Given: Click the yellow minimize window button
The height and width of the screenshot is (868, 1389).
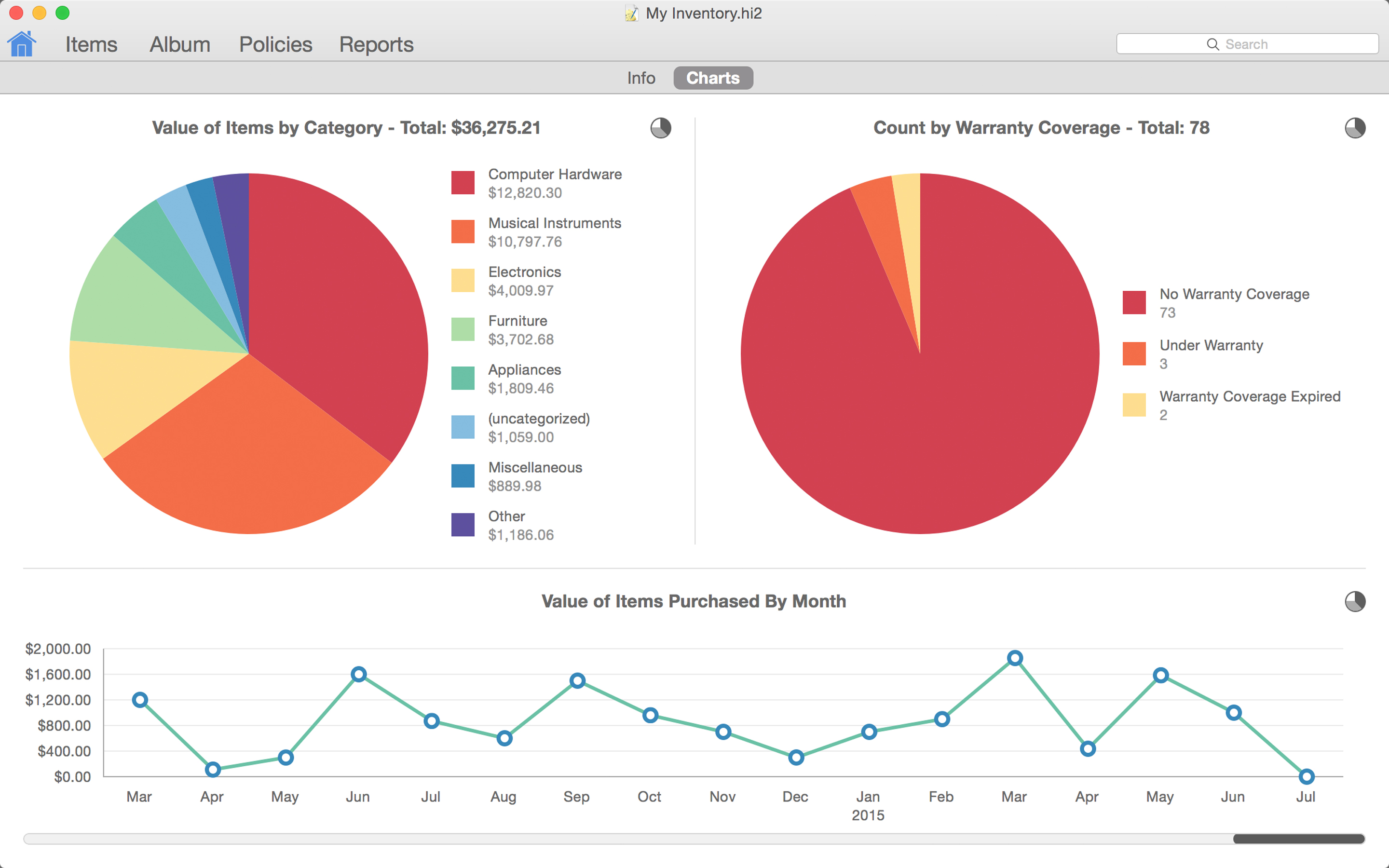Looking at the screenshot, I should (39, 13).
